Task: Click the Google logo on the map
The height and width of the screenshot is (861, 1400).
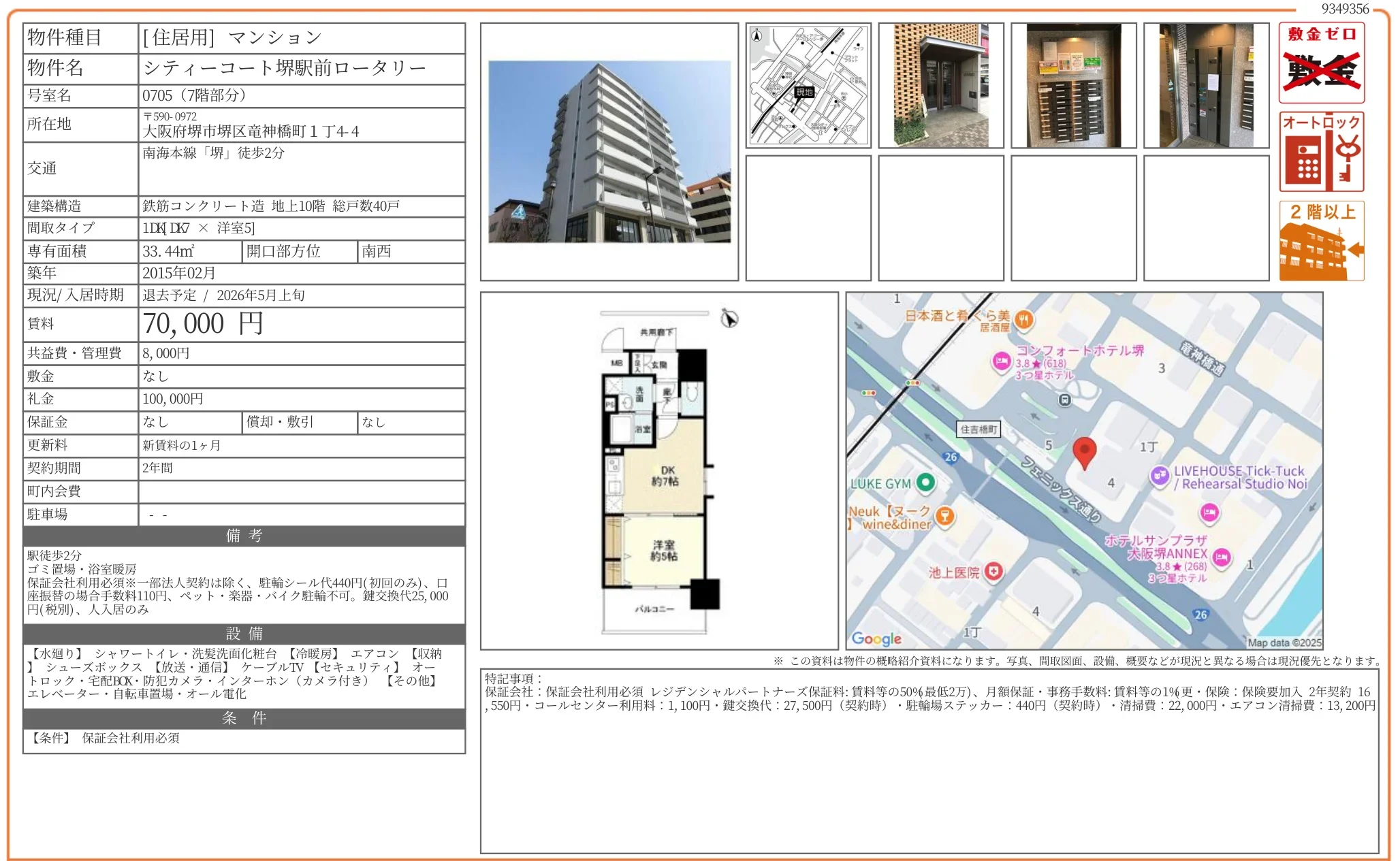Action: (x=878, y=638)
